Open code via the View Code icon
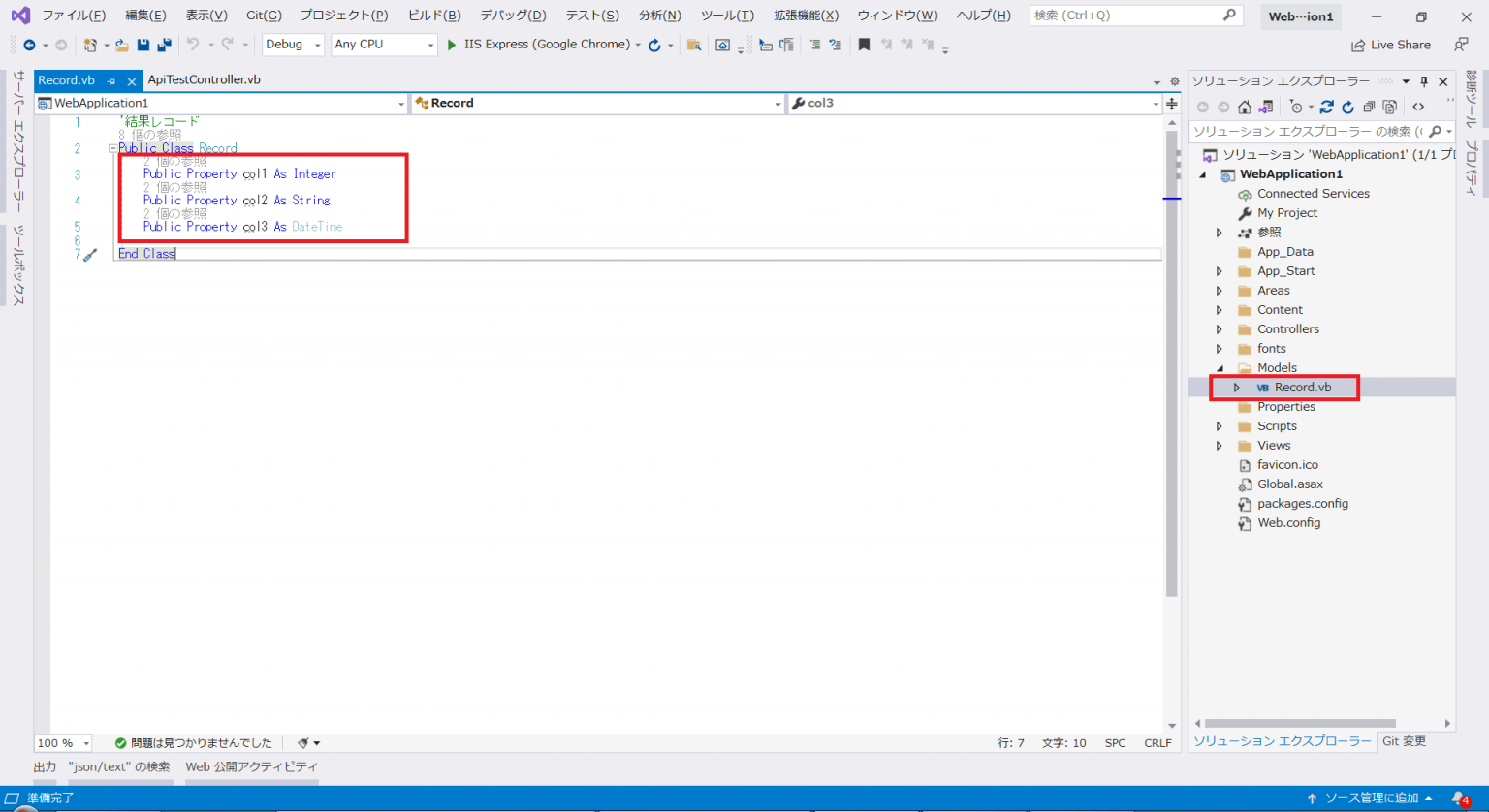 pos(1419,107)
